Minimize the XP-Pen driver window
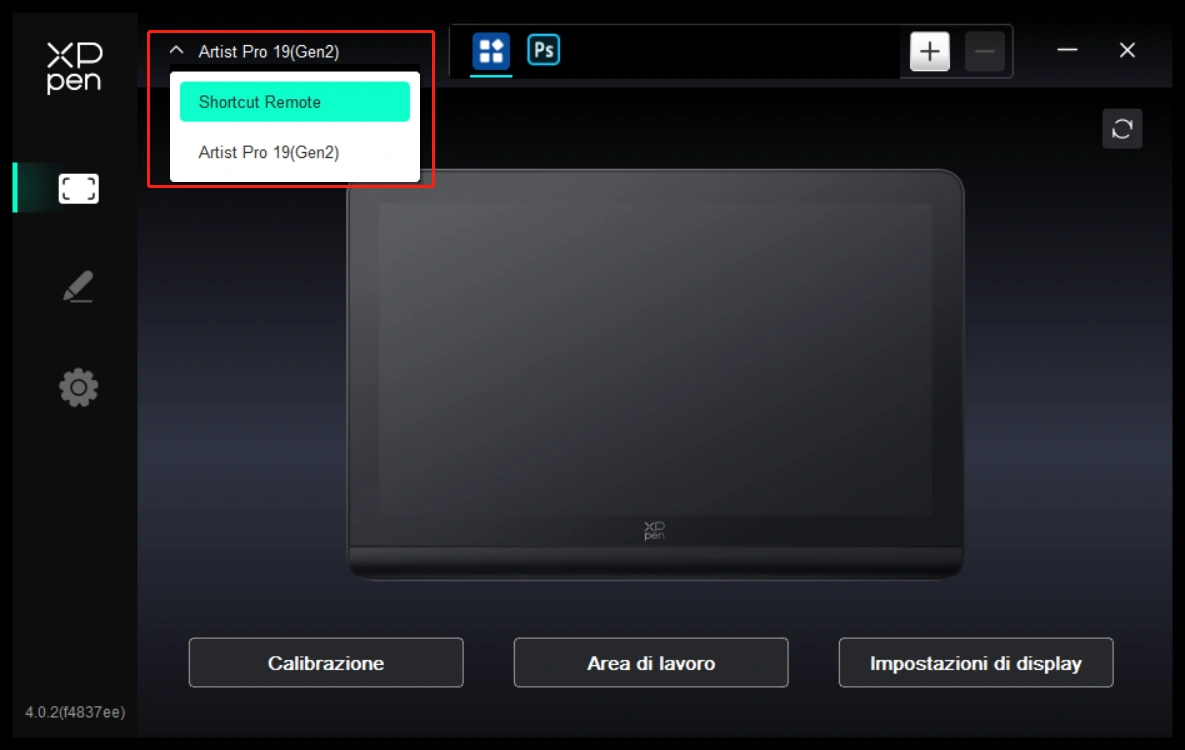Screen dimensions: 1185x750 [x=1067, y=51]
